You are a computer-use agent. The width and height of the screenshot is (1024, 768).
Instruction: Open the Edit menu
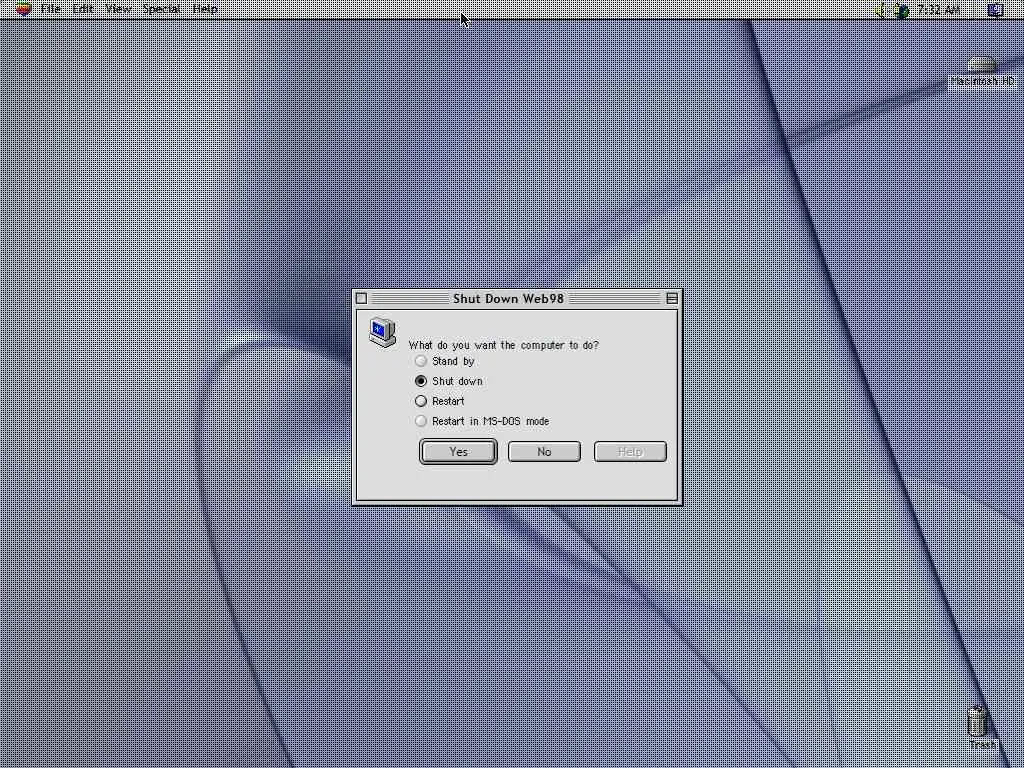[83, 9]
